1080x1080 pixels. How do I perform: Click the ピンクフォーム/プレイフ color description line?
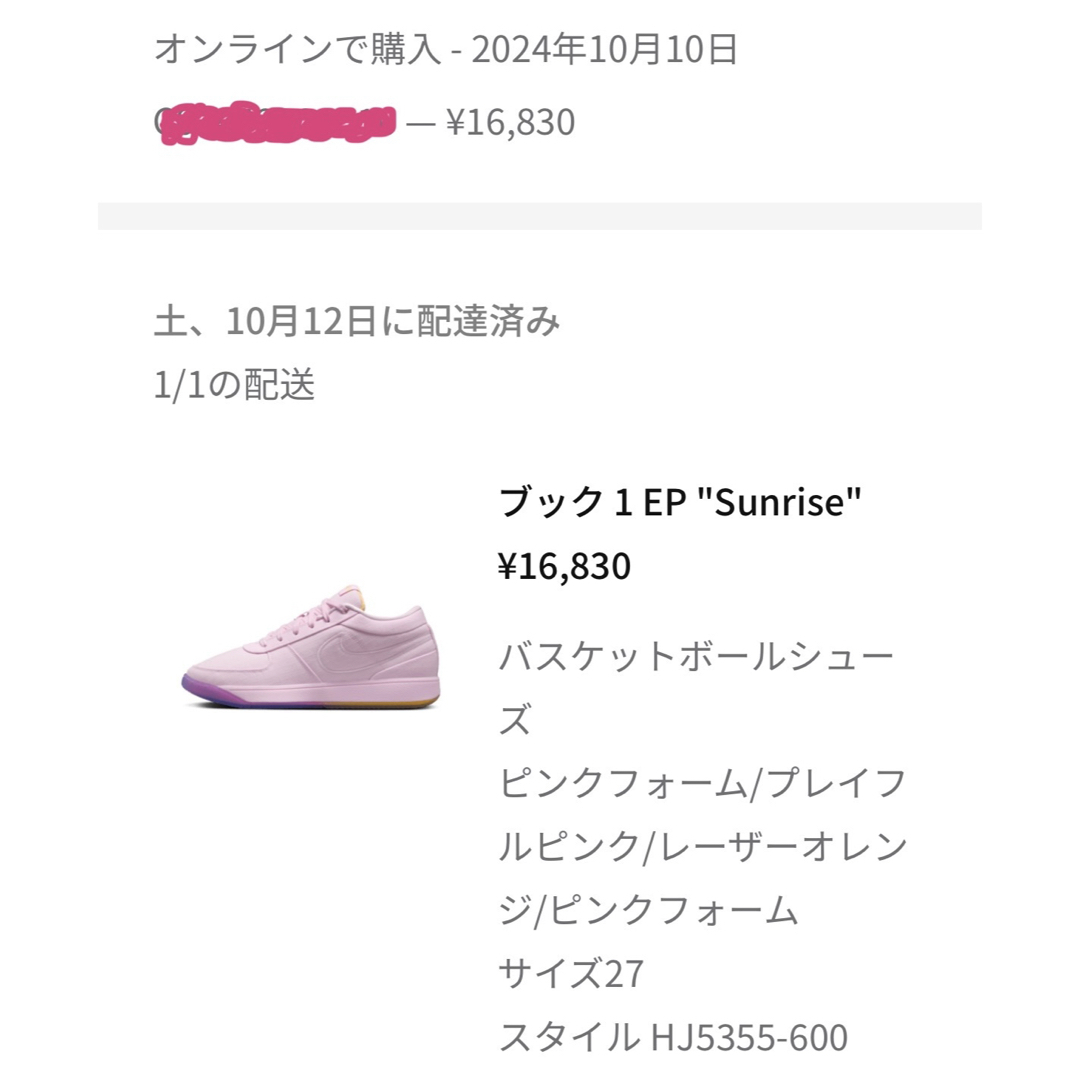702,783
